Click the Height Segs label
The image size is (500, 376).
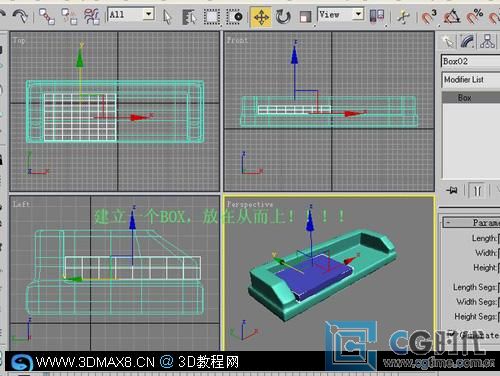point(475,316)
